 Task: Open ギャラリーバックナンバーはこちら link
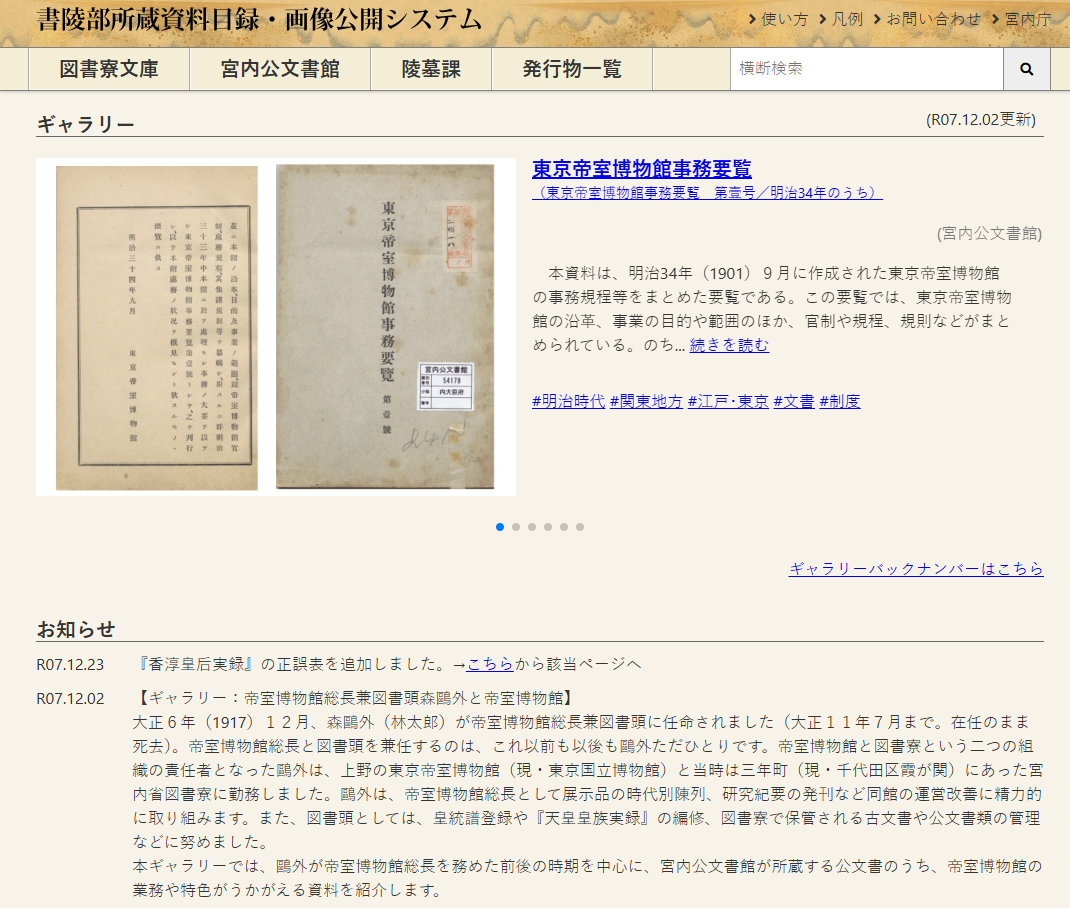click(916, 569)
